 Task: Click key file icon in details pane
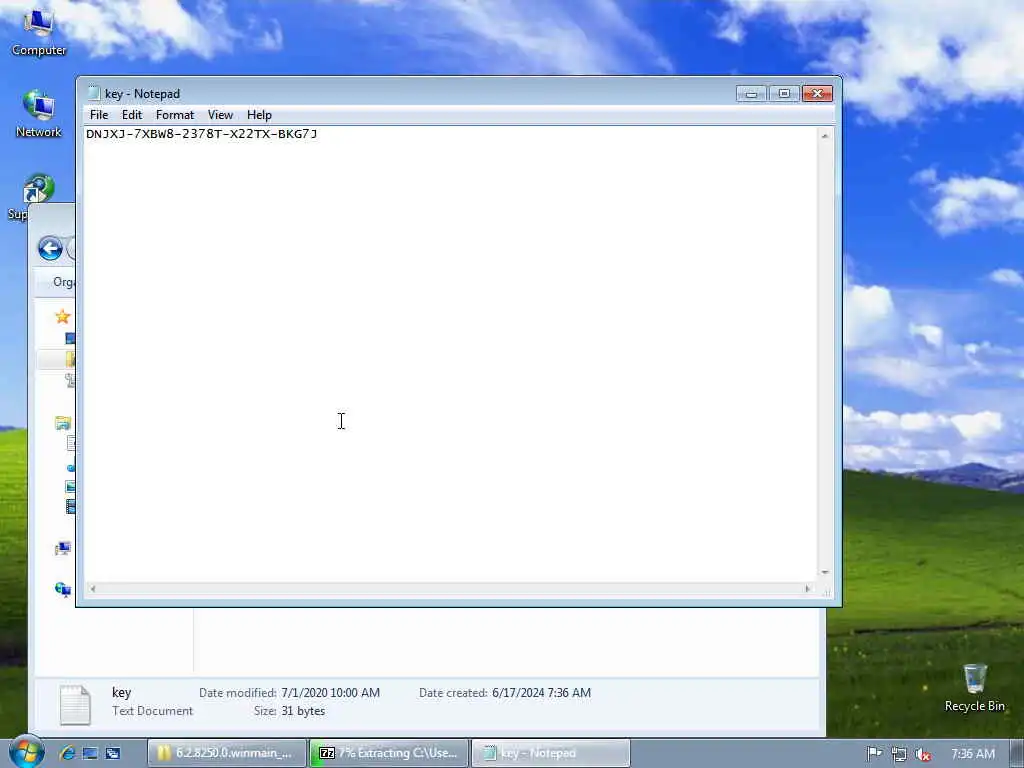coord(75,705)
